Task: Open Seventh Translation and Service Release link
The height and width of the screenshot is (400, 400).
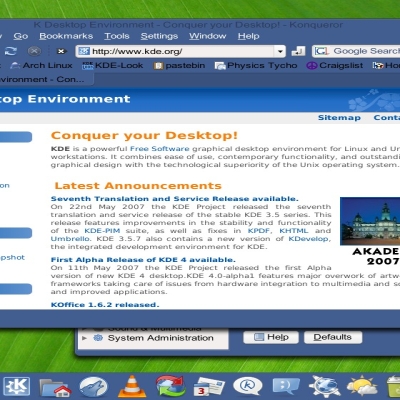Action: pyautogui.click(x=175, y=199)
